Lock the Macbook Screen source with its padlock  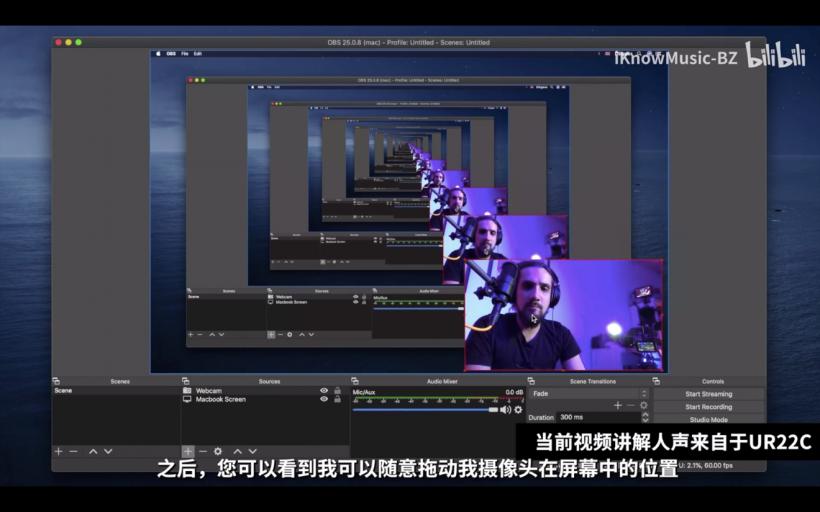[337, 399]
